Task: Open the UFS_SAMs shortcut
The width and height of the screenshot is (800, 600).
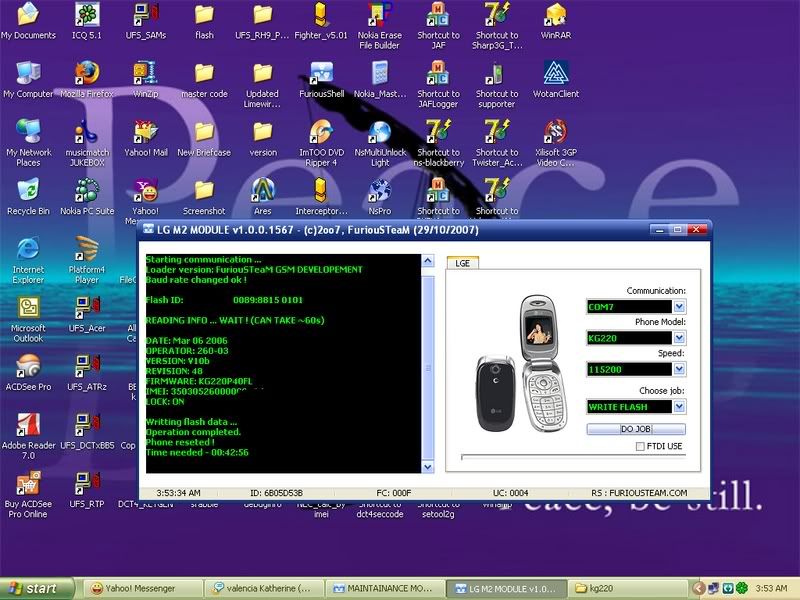Action: [145, 21]
